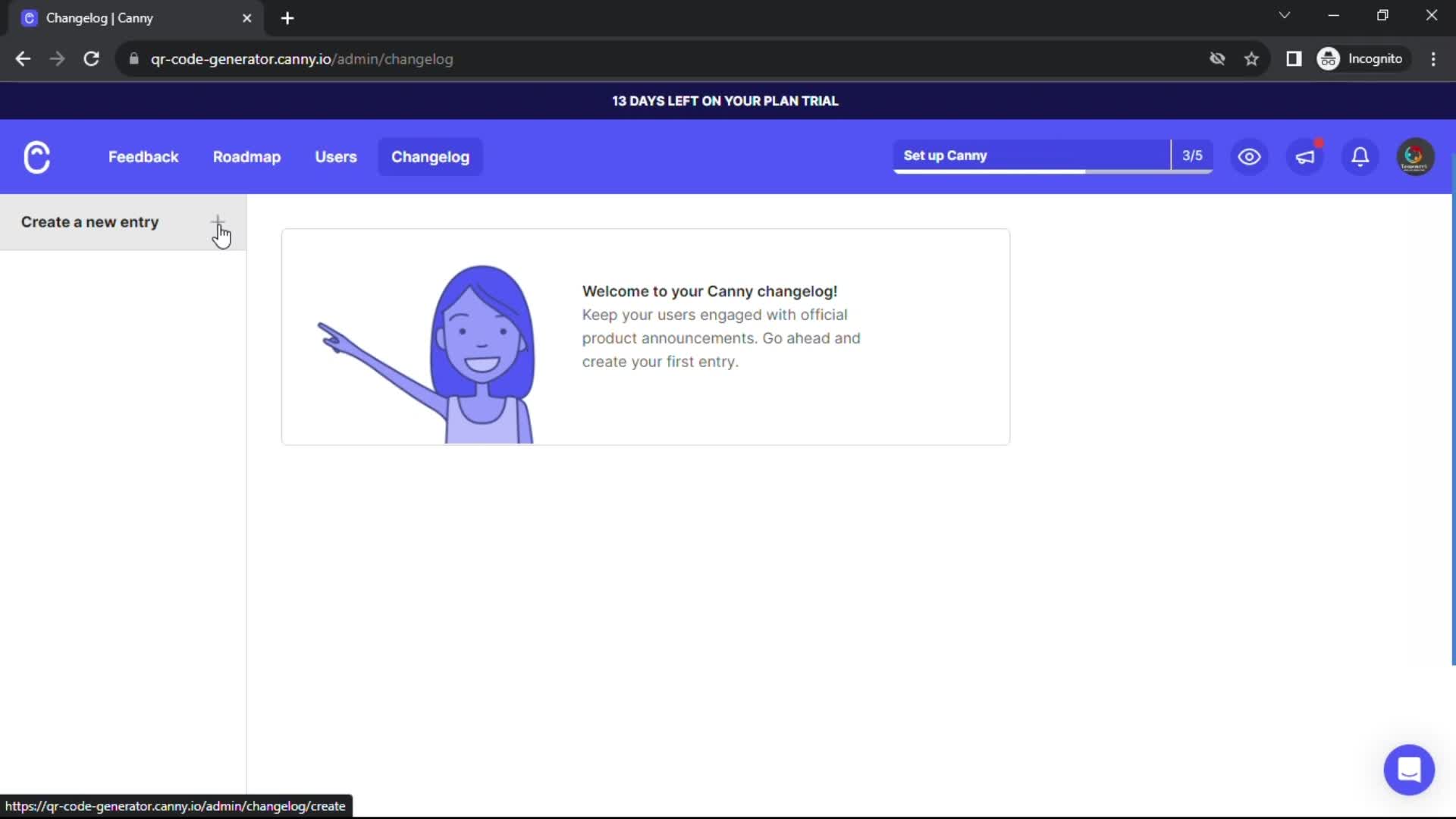Screen dimensions: 1456x819
Task: Switch to the Roadmap section
Action: pyautogui.click(x=246, y=157)
